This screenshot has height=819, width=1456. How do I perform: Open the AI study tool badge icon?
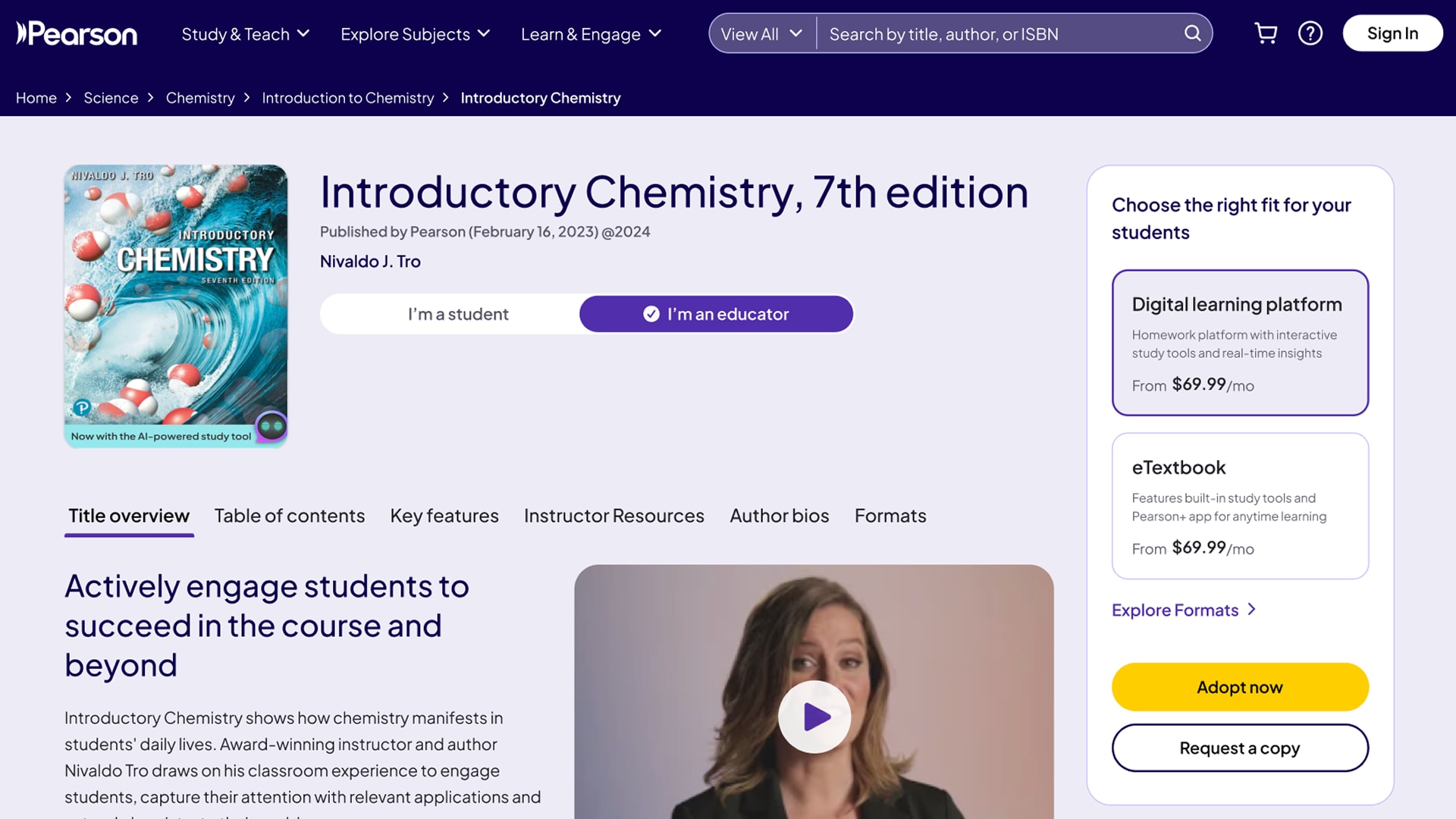(271, 427)
